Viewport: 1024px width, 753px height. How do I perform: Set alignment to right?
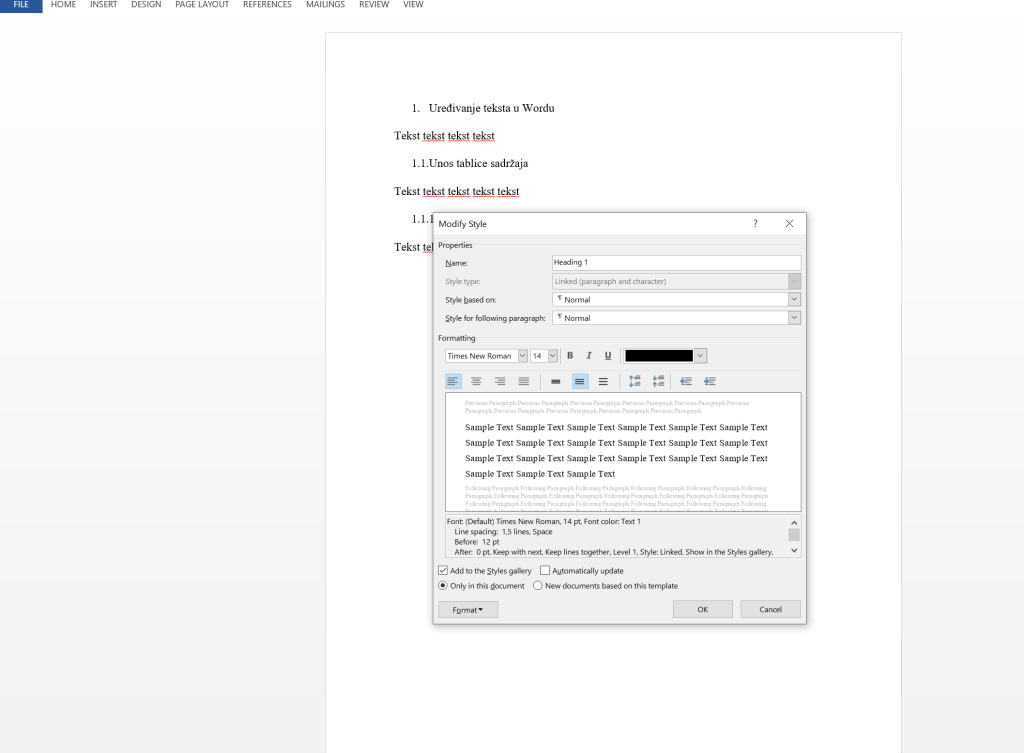[500, 381]
